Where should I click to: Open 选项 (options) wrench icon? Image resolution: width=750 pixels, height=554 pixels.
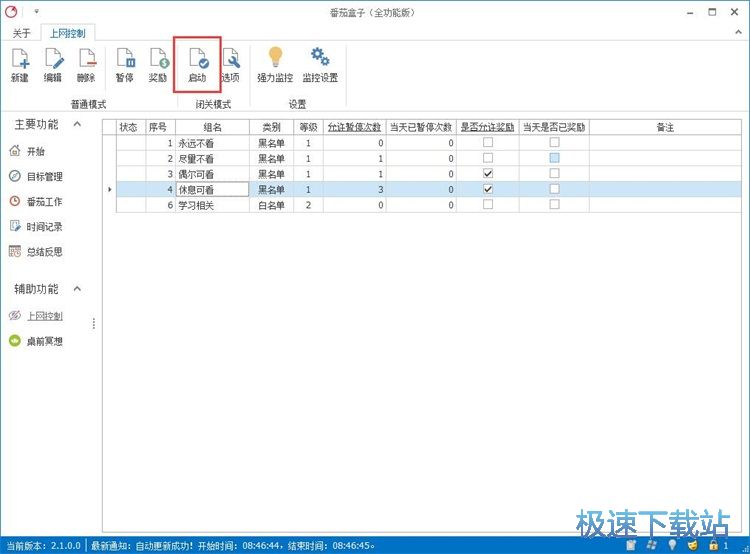[231, 59]
